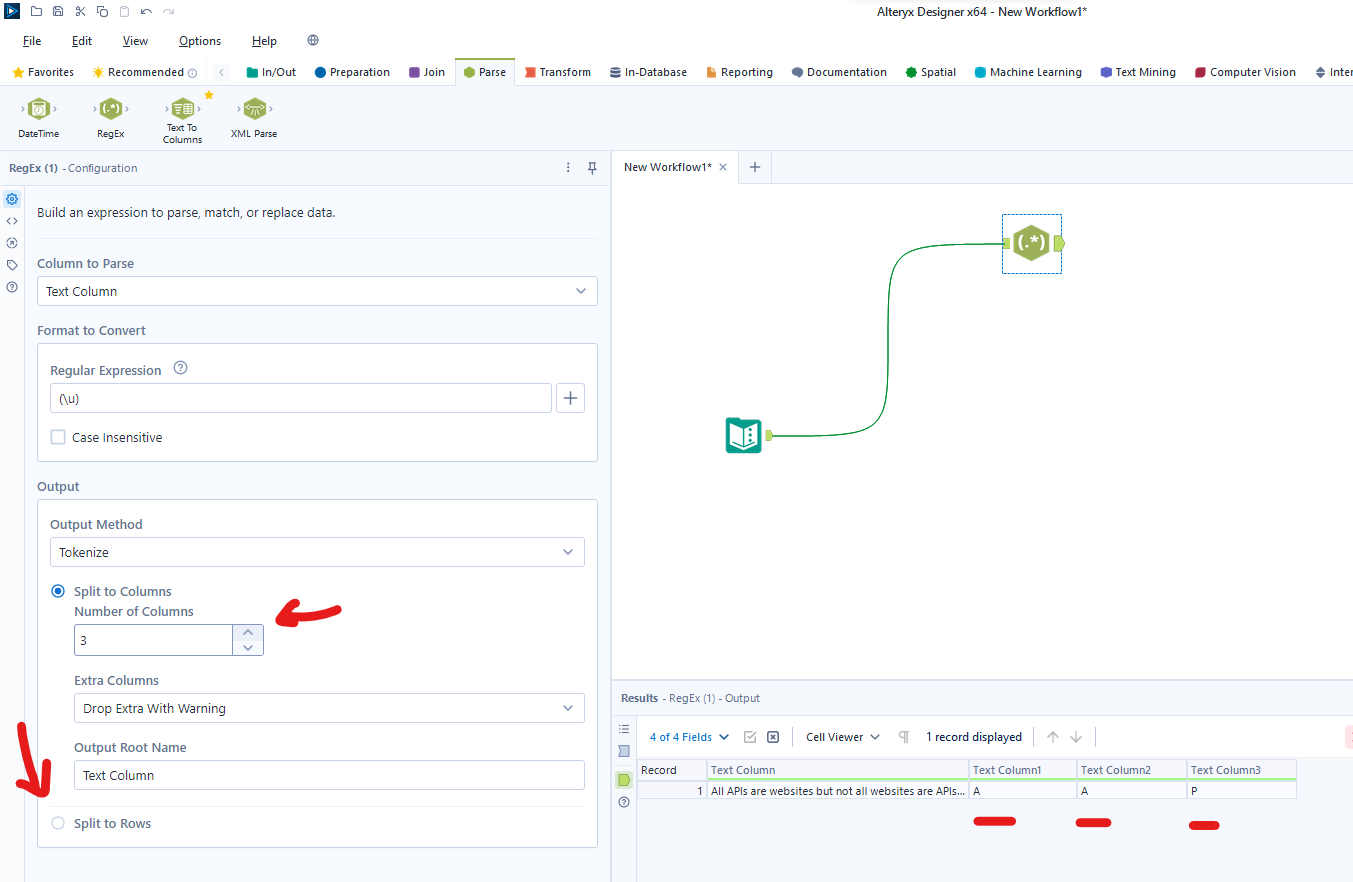Select the Text Input tool on canvas
The width and height of the screenshot is (1353, 882).
(x=744, y=436)
